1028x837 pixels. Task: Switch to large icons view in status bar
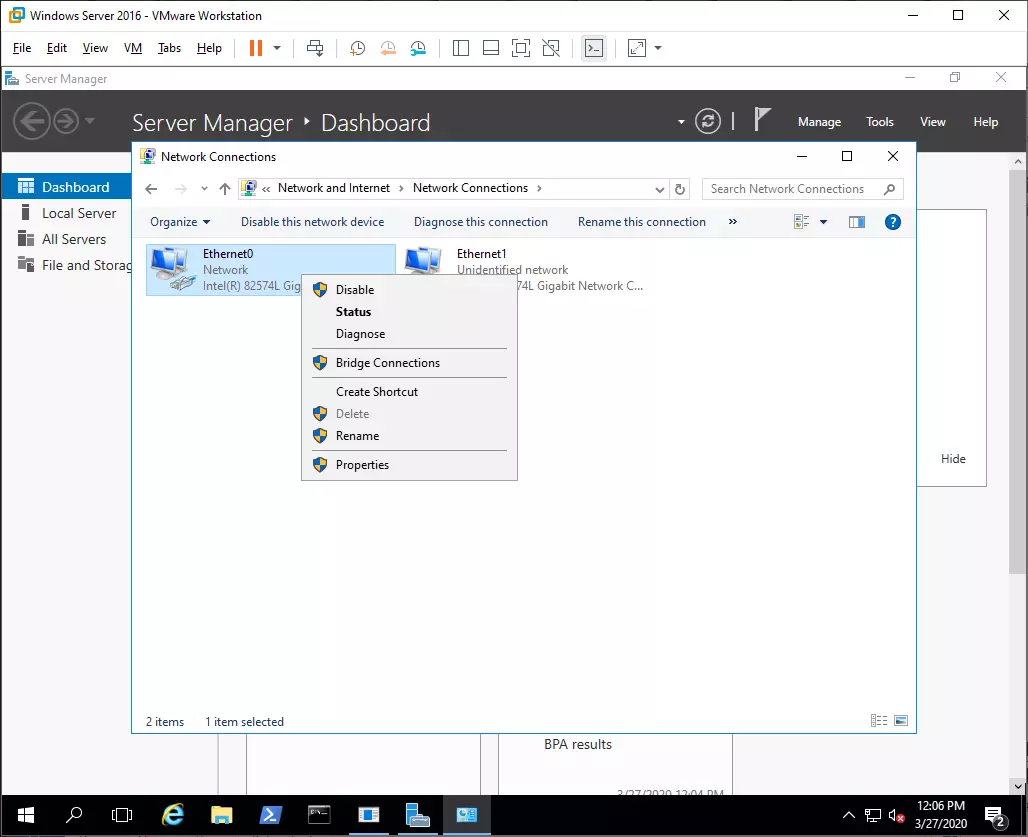point(901,721)
